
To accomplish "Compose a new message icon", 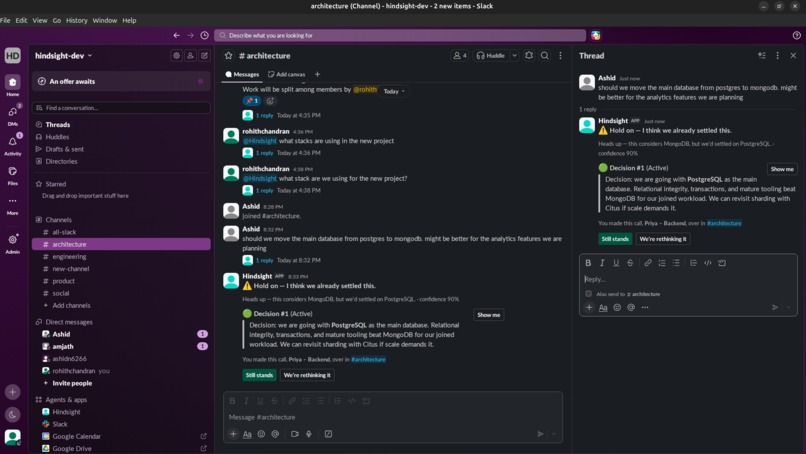I will click(x=204, y=56).
